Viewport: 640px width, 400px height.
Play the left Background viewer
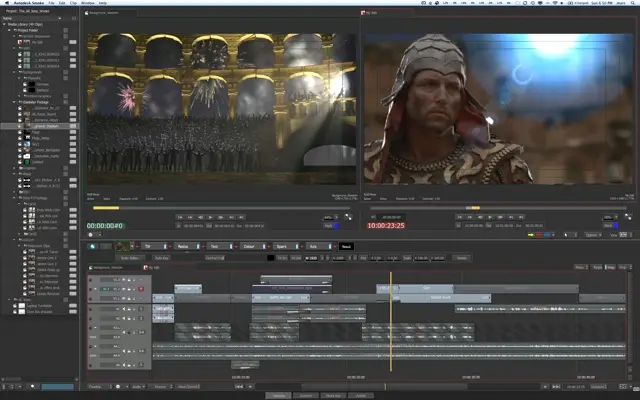click(211, 217)
